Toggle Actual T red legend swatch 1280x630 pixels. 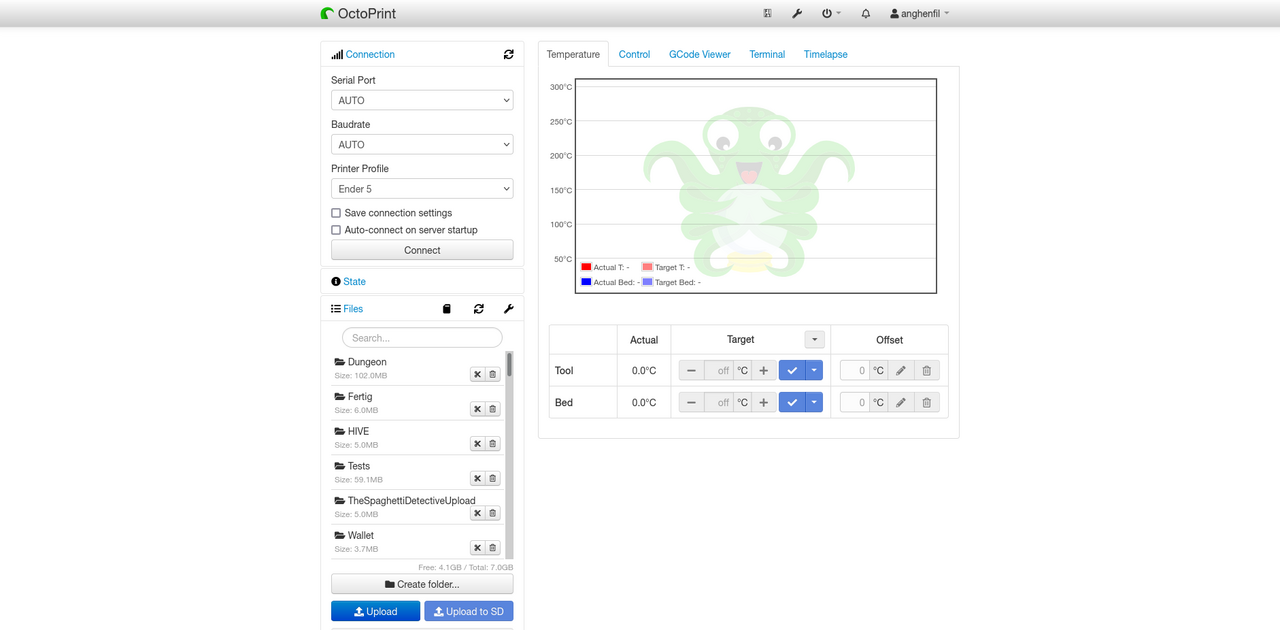click(586, 267)
